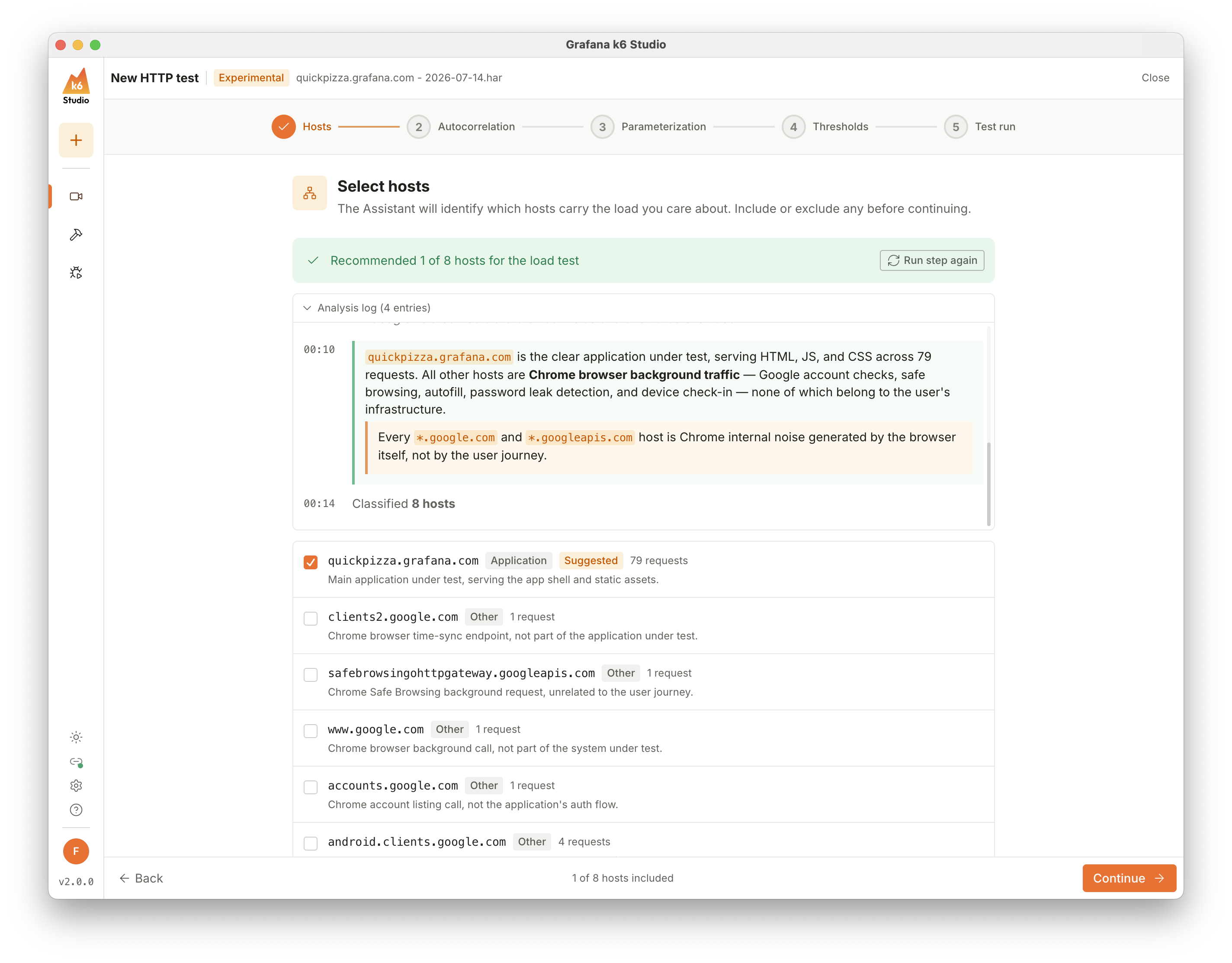
Task: Click the Suggested tag on quickpizza host
Action: [590, 561]
